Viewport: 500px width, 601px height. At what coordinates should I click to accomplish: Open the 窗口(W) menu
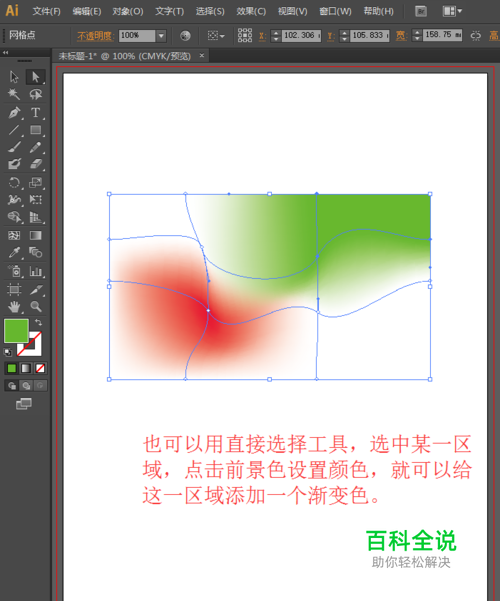335,11
